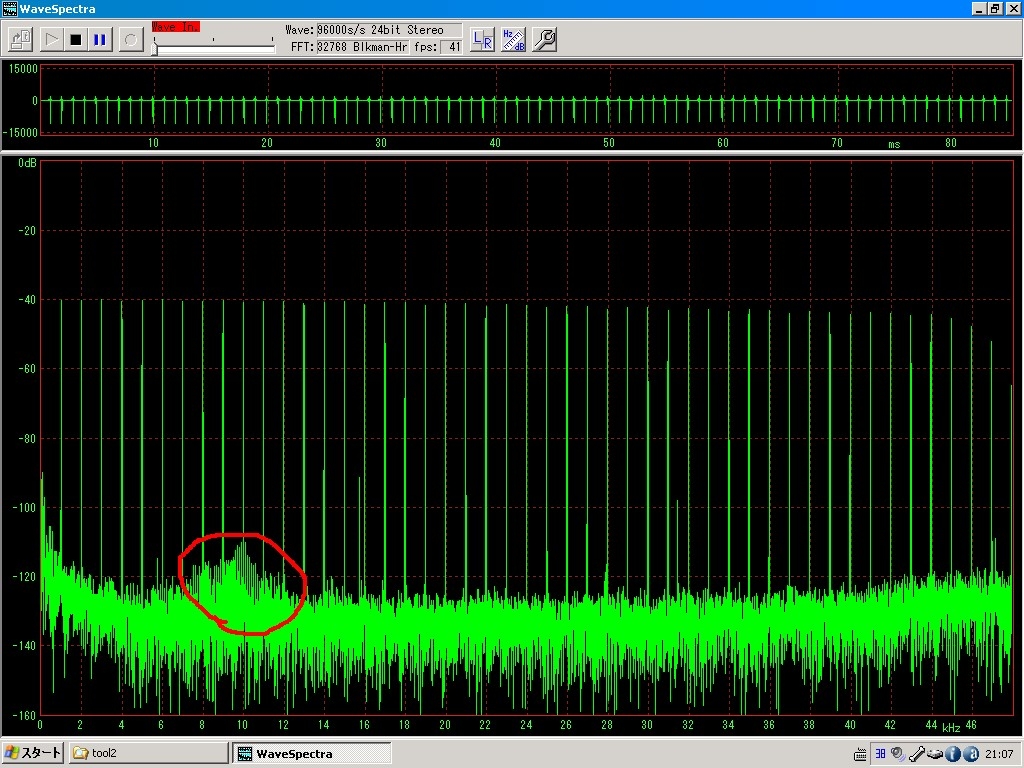Select the WaveSpectra taskbar button

(310, 753)
